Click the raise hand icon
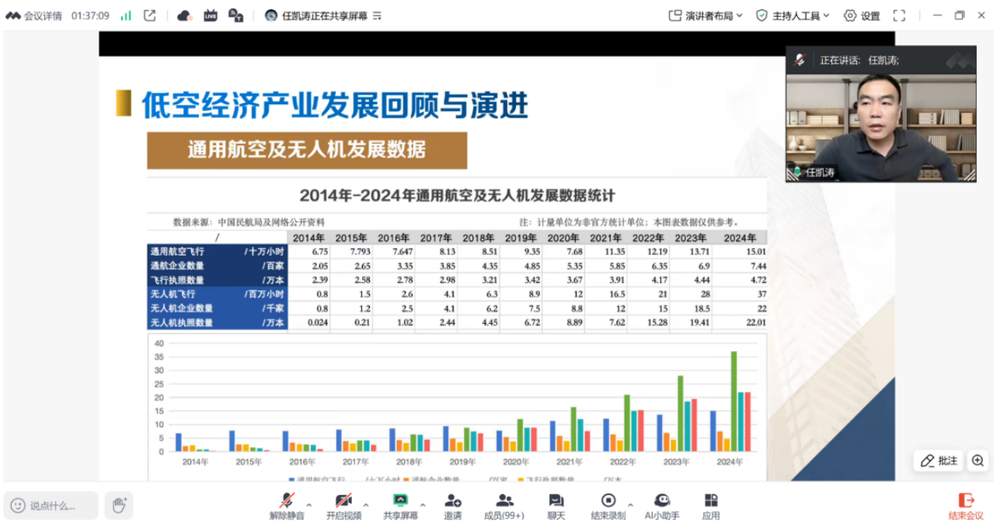Image resolution: width=1000 pixels, height=526 pixels. coord(118,505)
